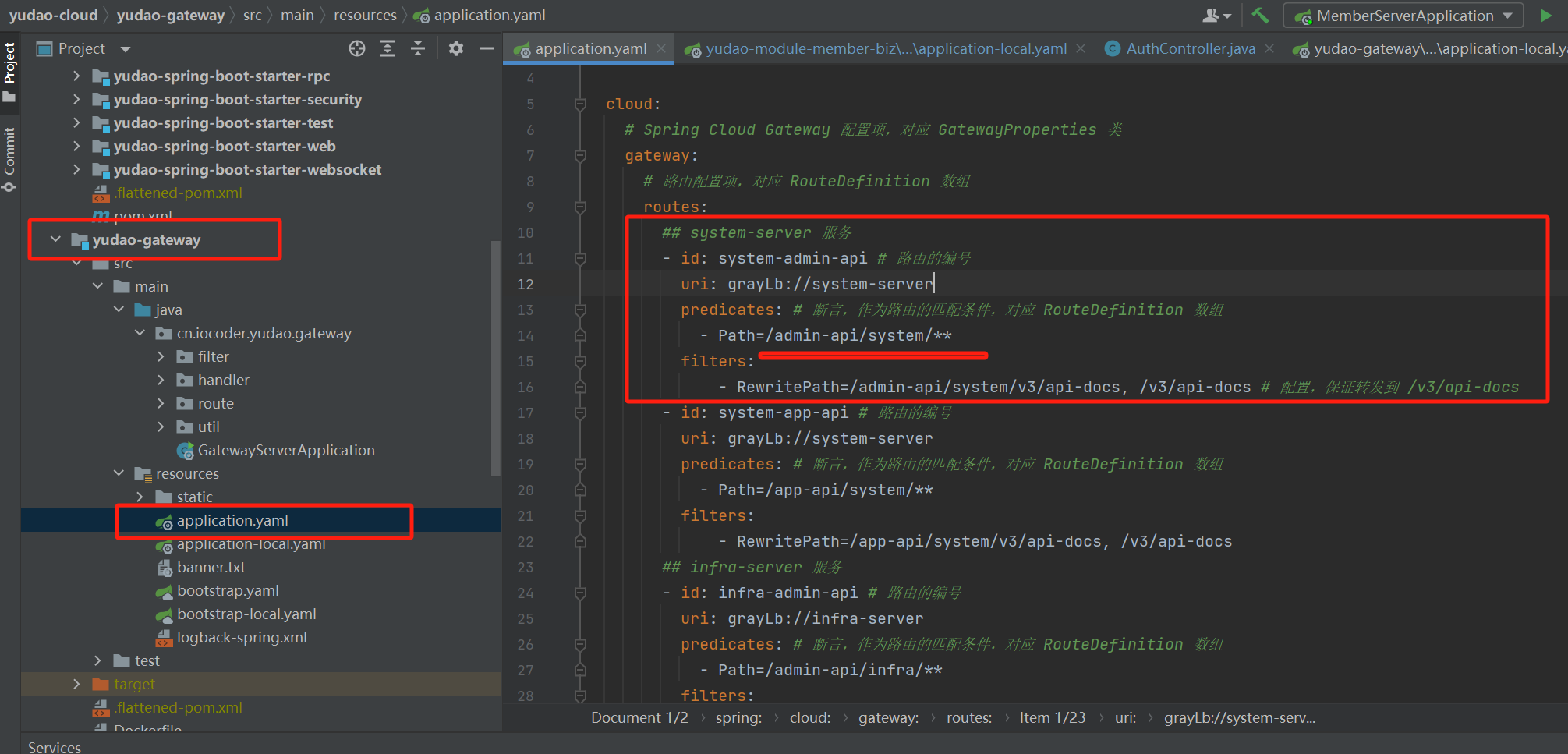
Task: Place cursor on line 12 grayLb://system-server
Action: point(830,284)
